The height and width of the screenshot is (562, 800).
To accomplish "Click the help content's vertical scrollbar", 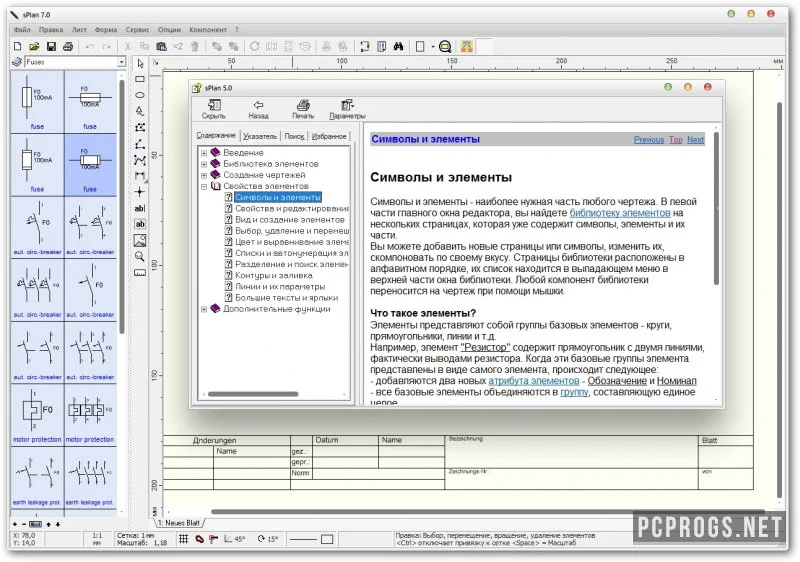I will click(x=716, y=208).
